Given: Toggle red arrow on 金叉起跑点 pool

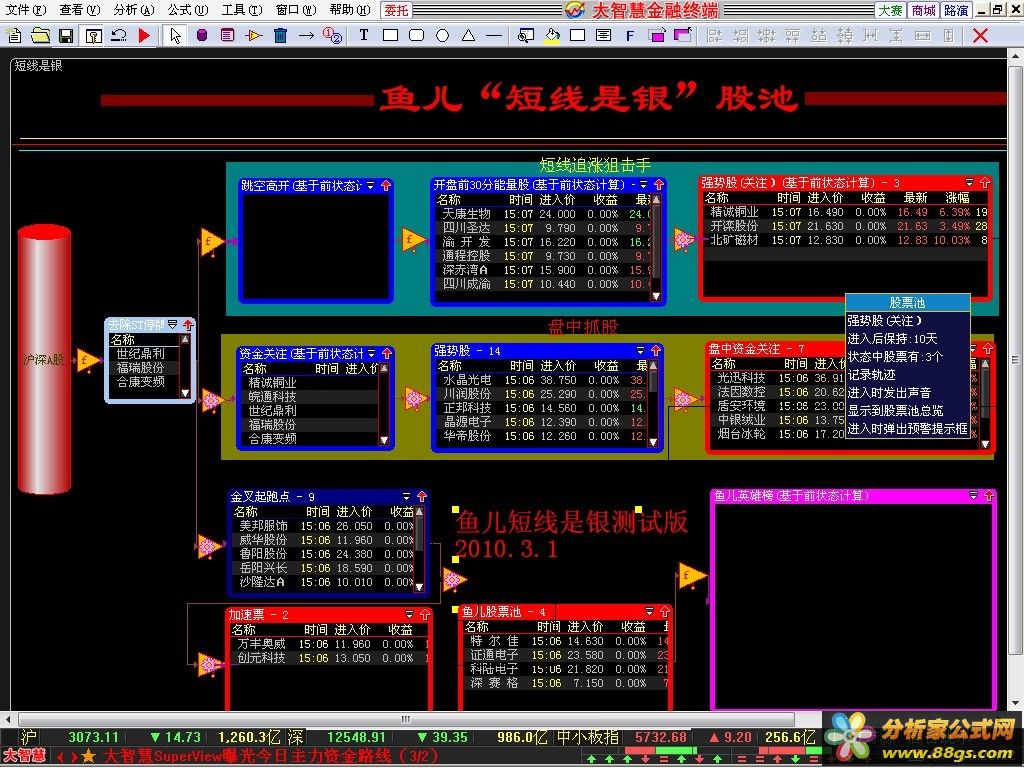Looking at the screenshot, I should (x=422, y=496).
